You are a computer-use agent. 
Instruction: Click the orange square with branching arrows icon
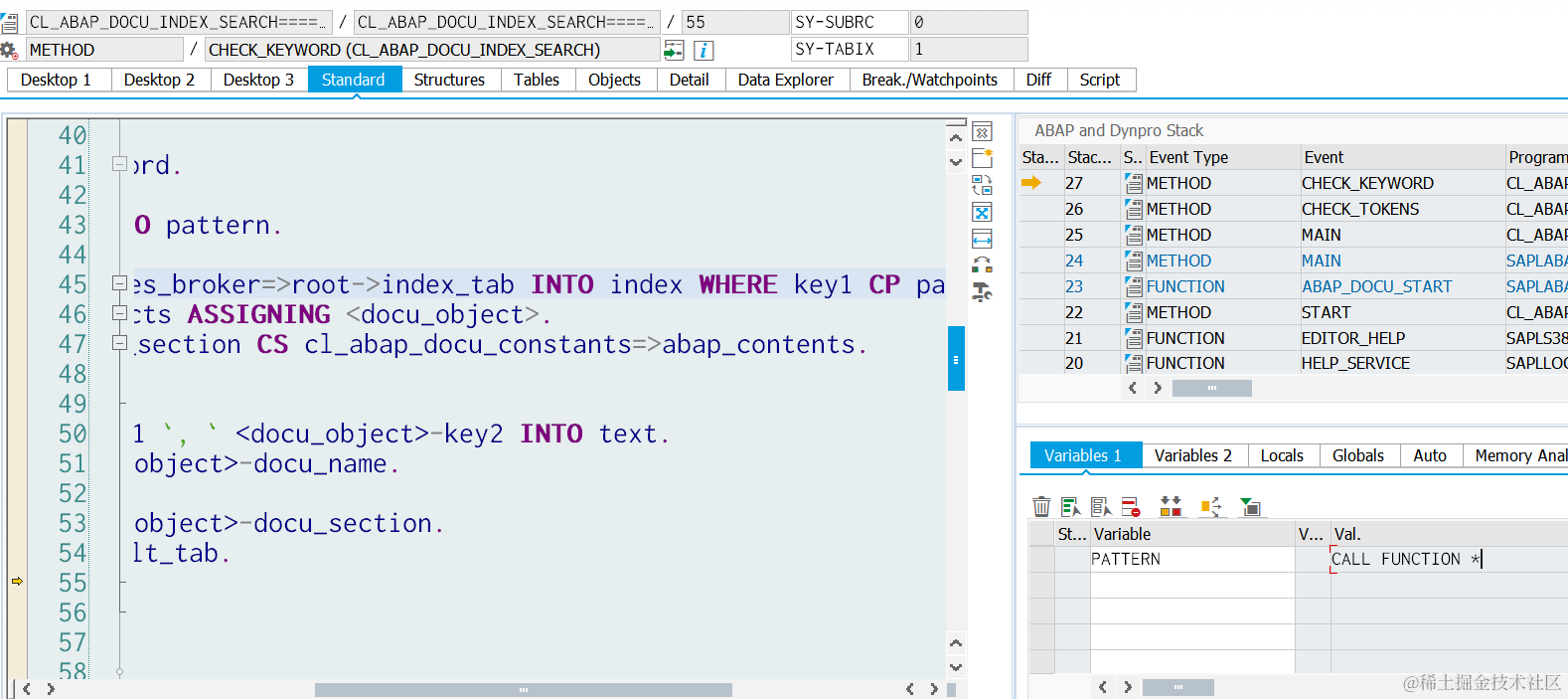point(1210,507)
